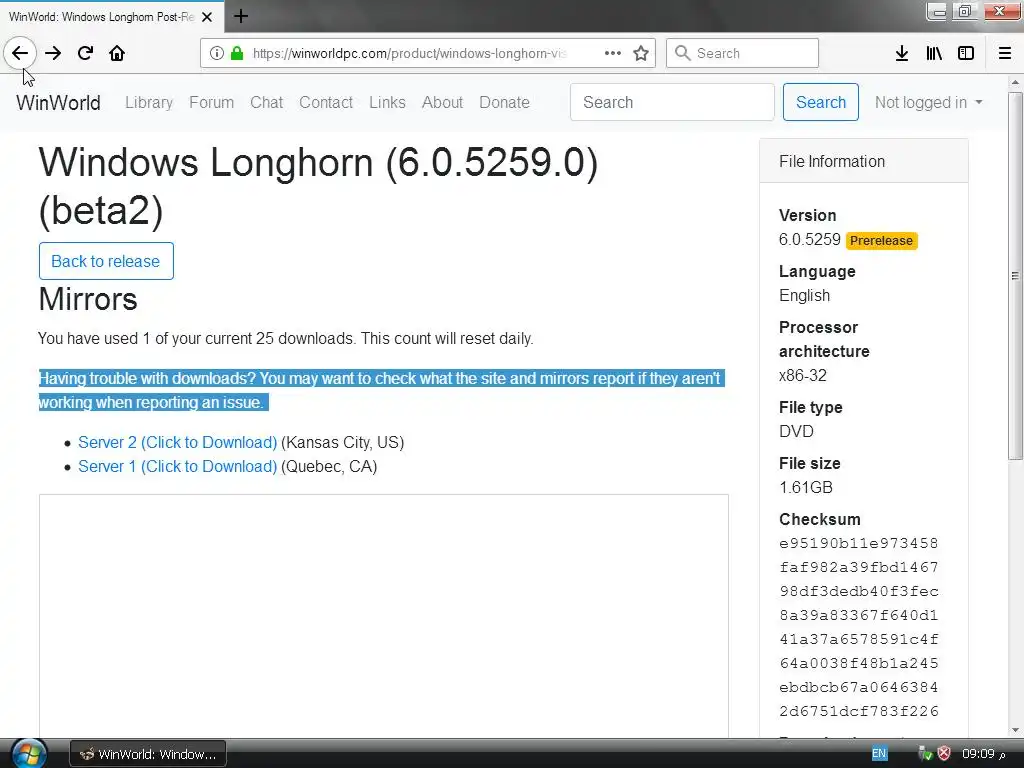Click the file size value 1.61GB
1024x768 pixels.
[806, 487]
